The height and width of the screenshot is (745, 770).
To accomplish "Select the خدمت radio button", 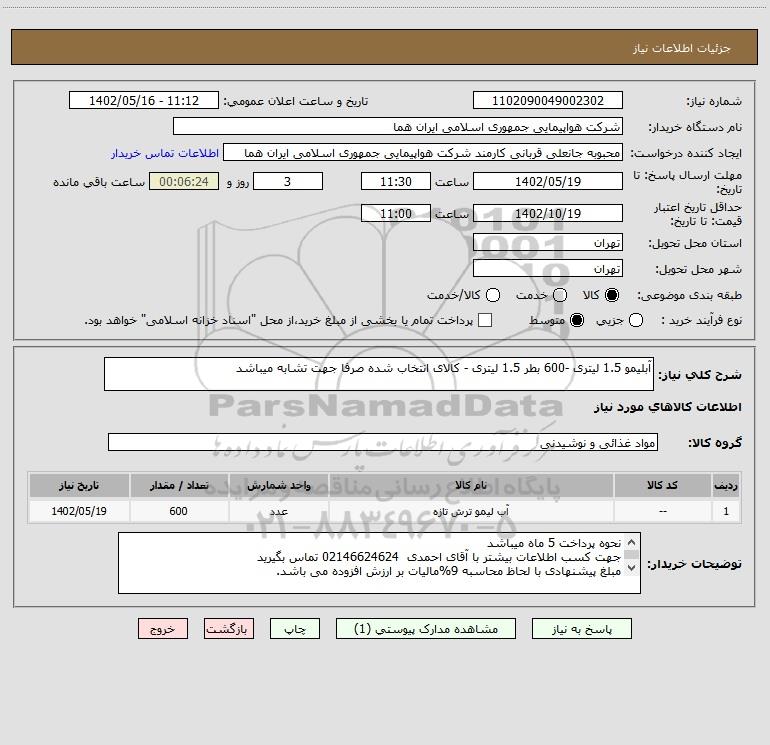I will click(560, 295).
